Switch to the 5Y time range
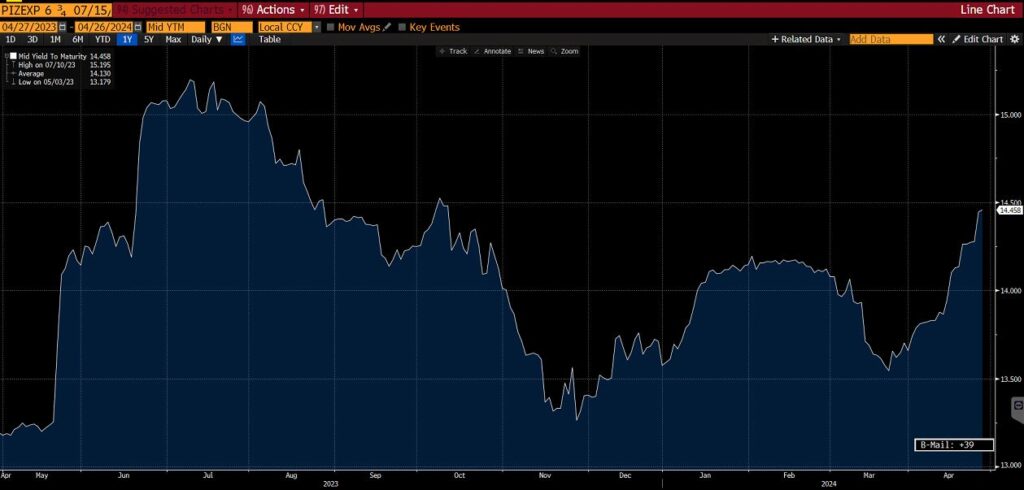Image resolution: width=1024 pixels, height=490 pixels. click(x=149, y=39)
